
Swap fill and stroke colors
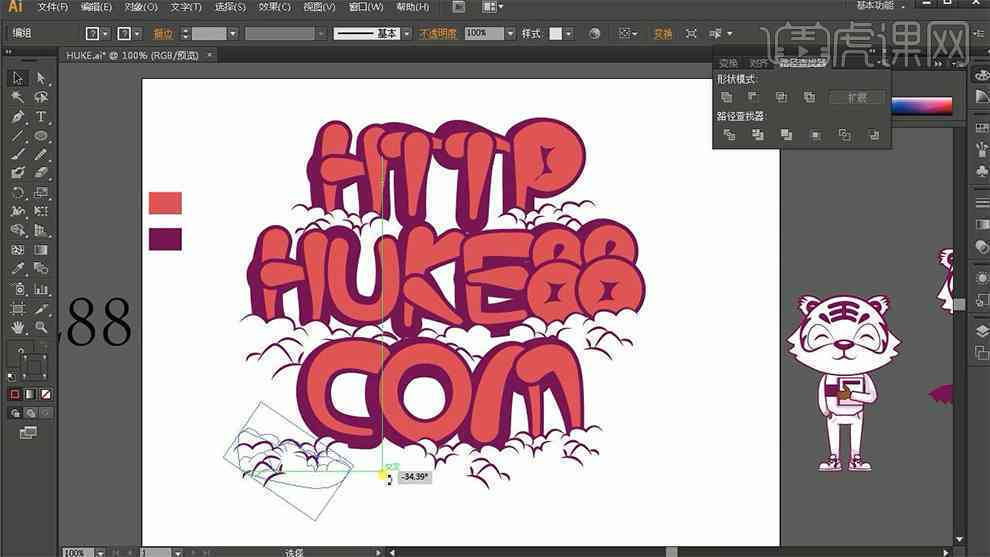[42, 346]
